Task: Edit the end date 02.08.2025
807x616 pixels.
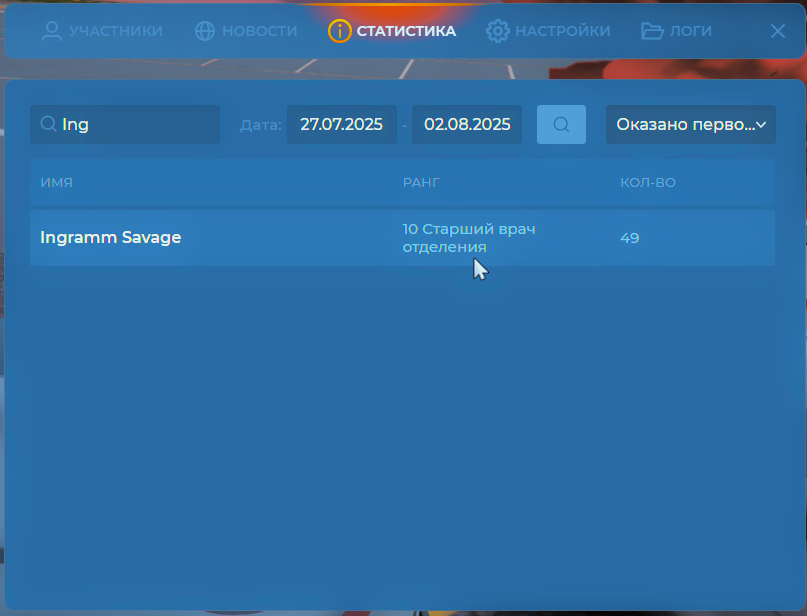Action: pyautogui.click(x=467, y=125)
